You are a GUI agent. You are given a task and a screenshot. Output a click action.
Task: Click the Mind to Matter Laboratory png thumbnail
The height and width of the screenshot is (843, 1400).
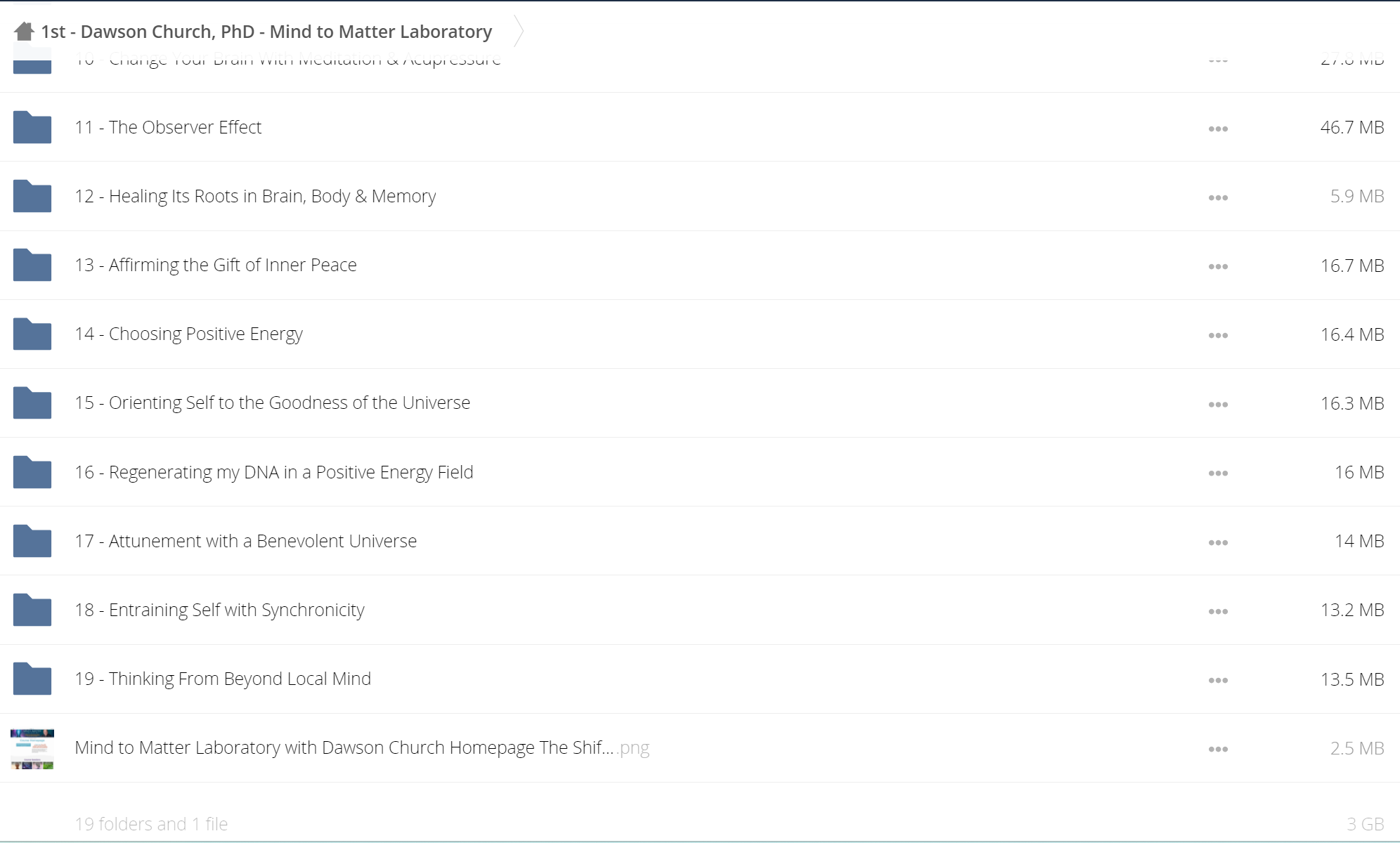pyautogui.click(x=32, y=749)
